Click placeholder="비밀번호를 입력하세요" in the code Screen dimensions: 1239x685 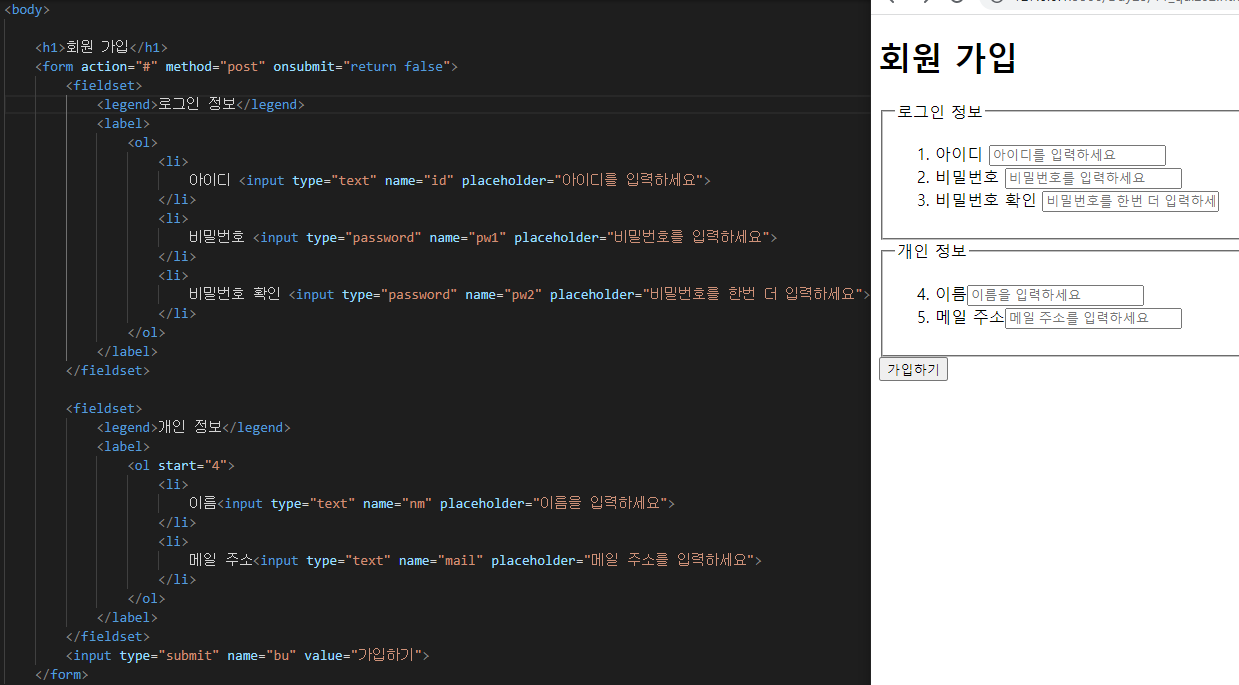click(642, 237)
